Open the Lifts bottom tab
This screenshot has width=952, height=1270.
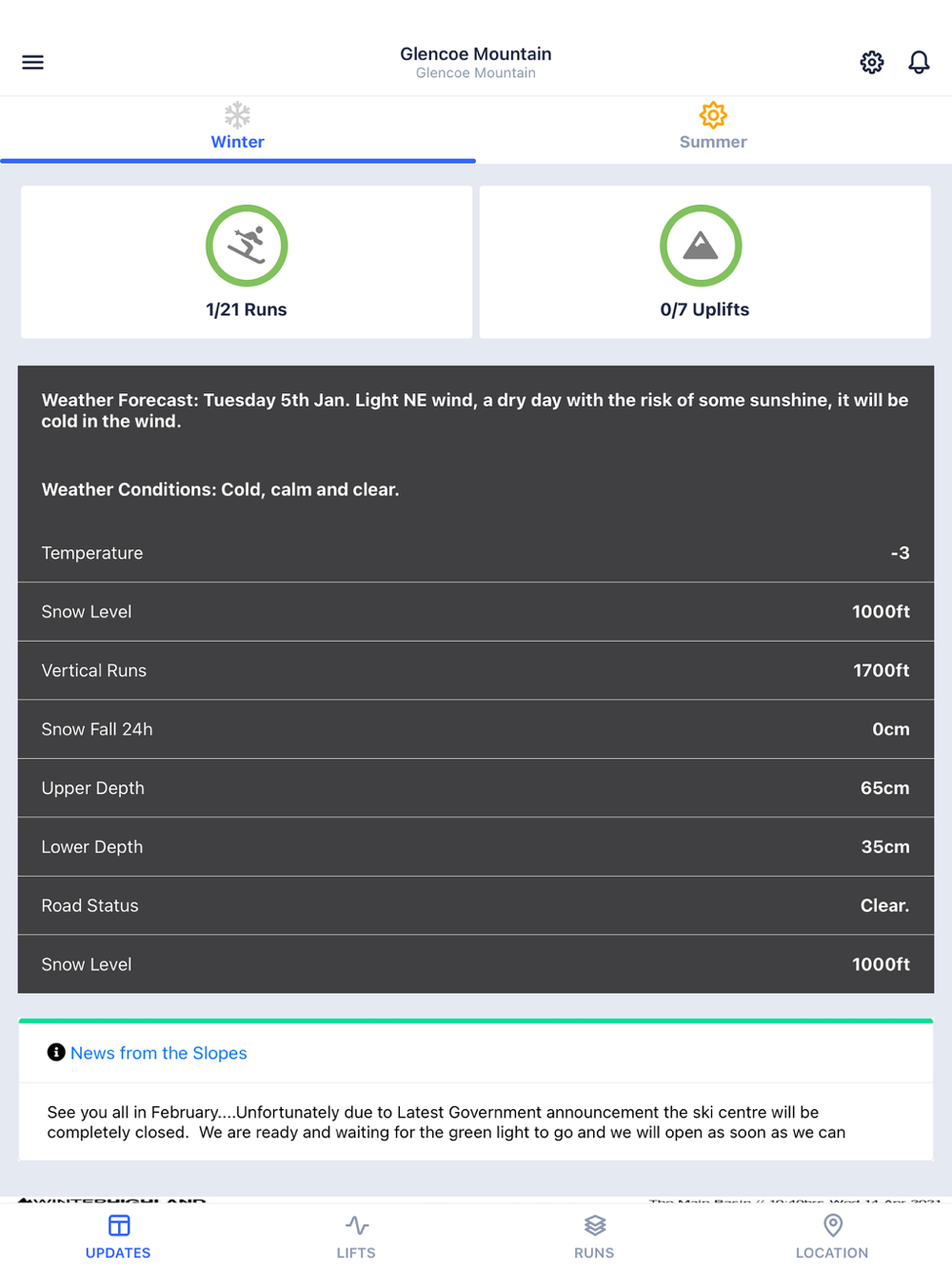[356, 1237]
